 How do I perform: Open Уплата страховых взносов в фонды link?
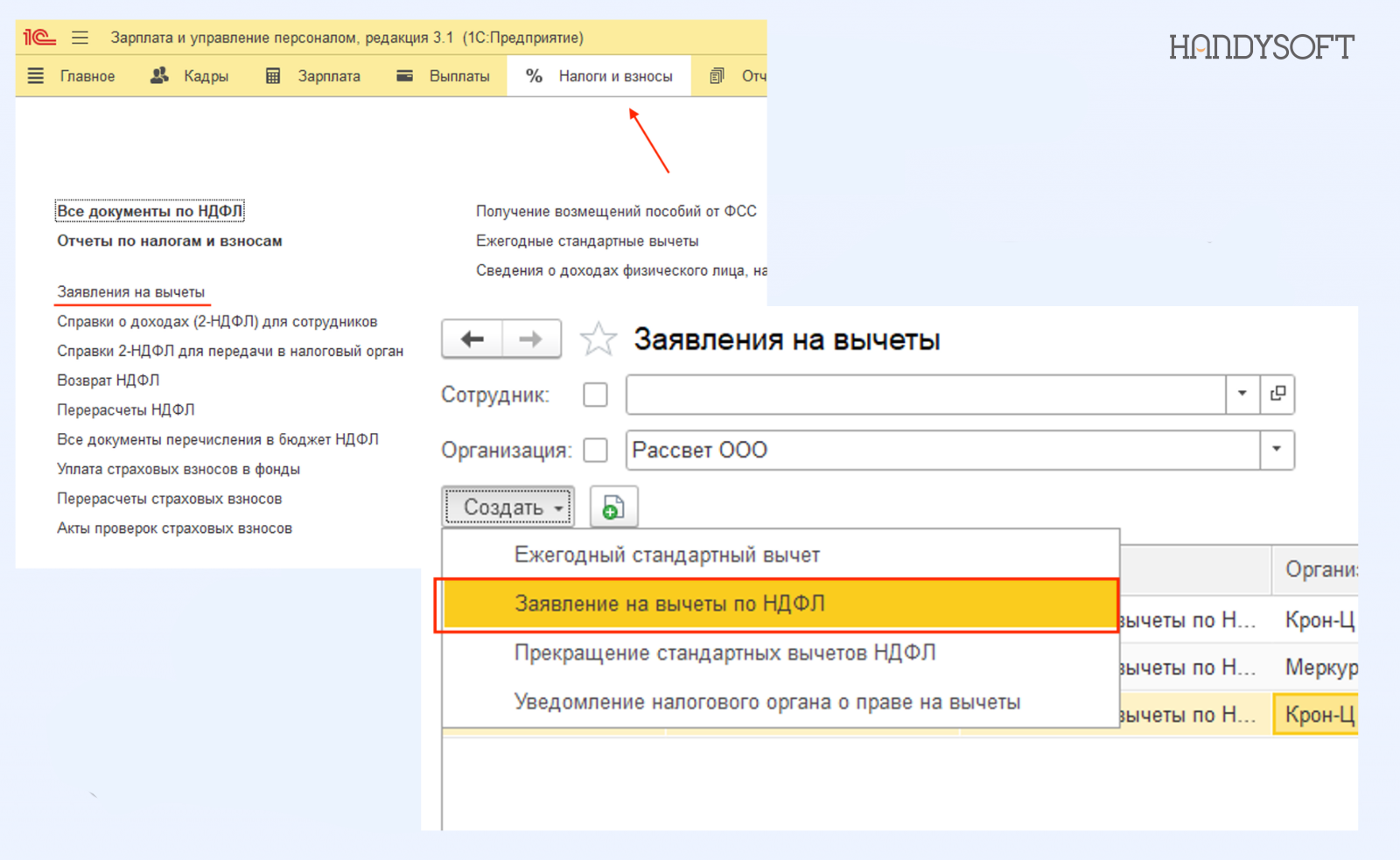pos(178,469)
